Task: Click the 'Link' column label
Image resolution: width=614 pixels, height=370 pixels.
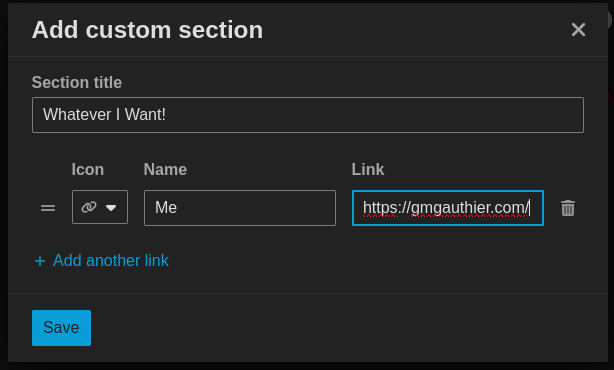Action: coord(368,170)
